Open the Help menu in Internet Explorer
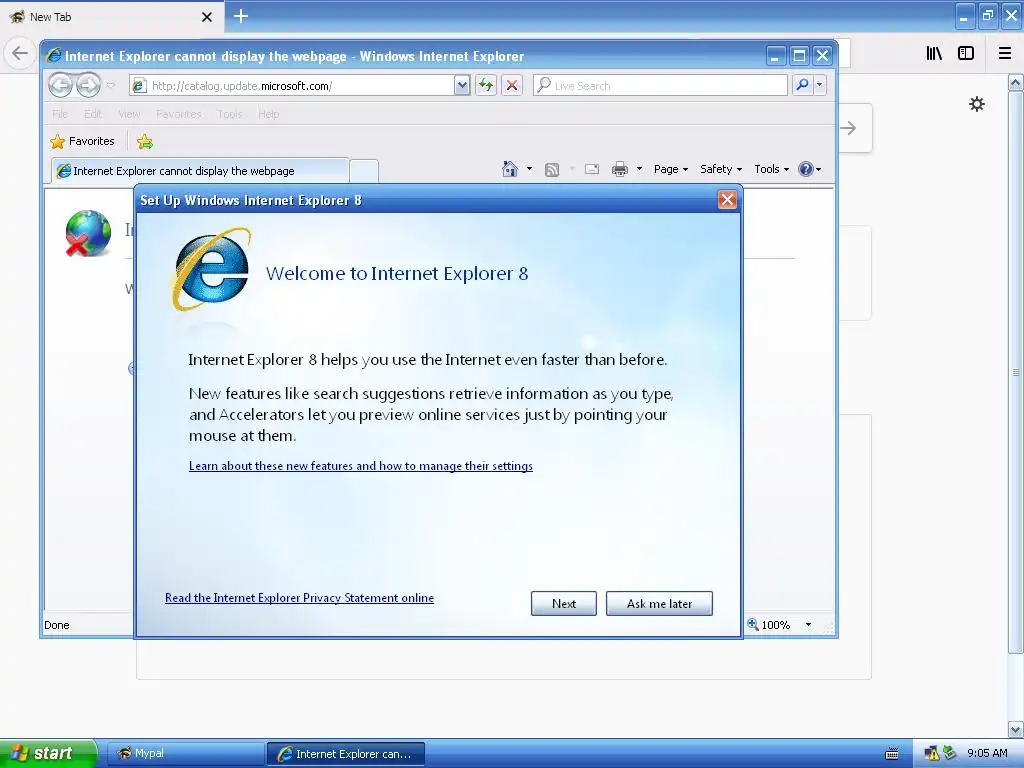This screenshot has width=1024, height=768. pos(268,114)
